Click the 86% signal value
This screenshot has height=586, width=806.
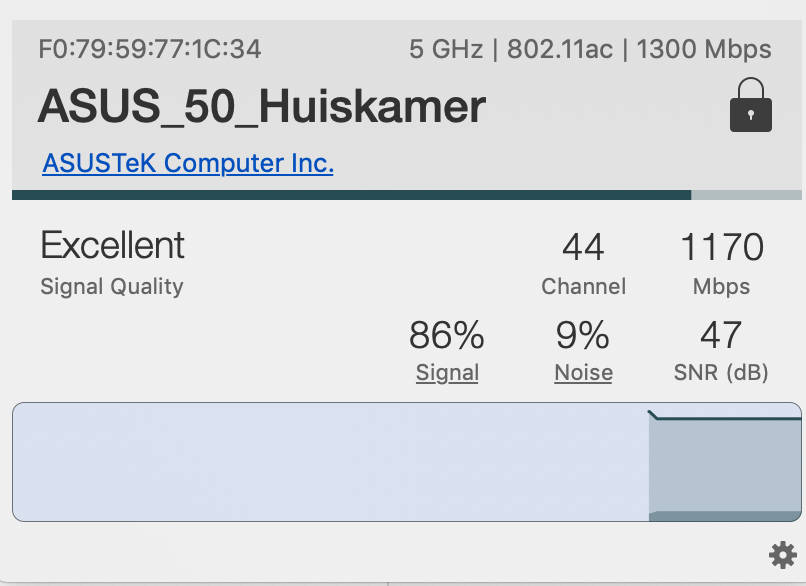[x=447, y=335]
